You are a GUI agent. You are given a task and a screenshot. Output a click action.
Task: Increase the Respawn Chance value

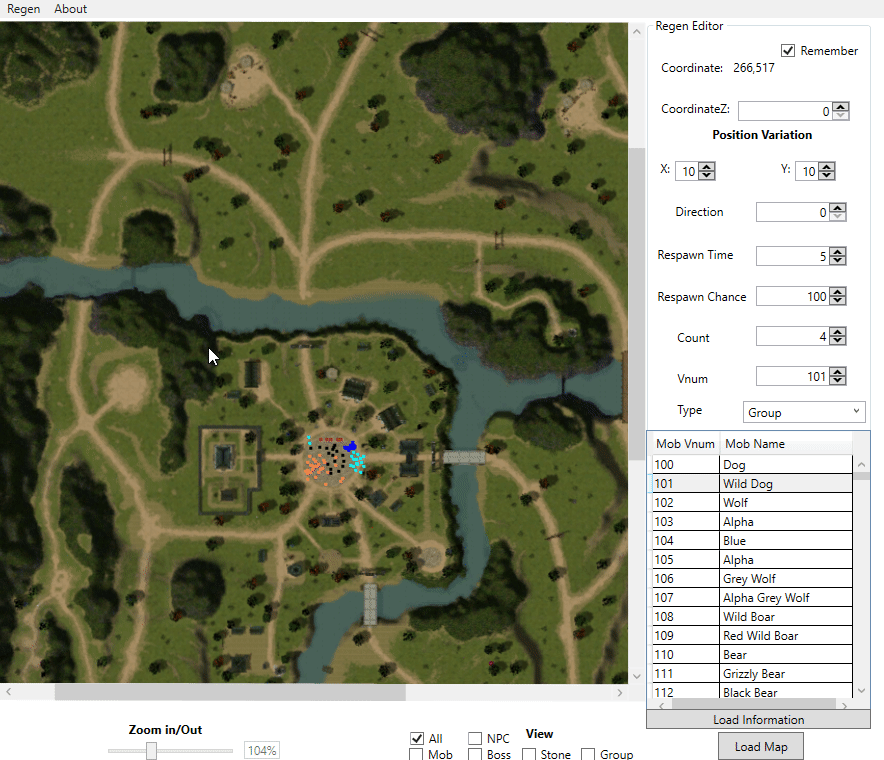coord(838,292)
